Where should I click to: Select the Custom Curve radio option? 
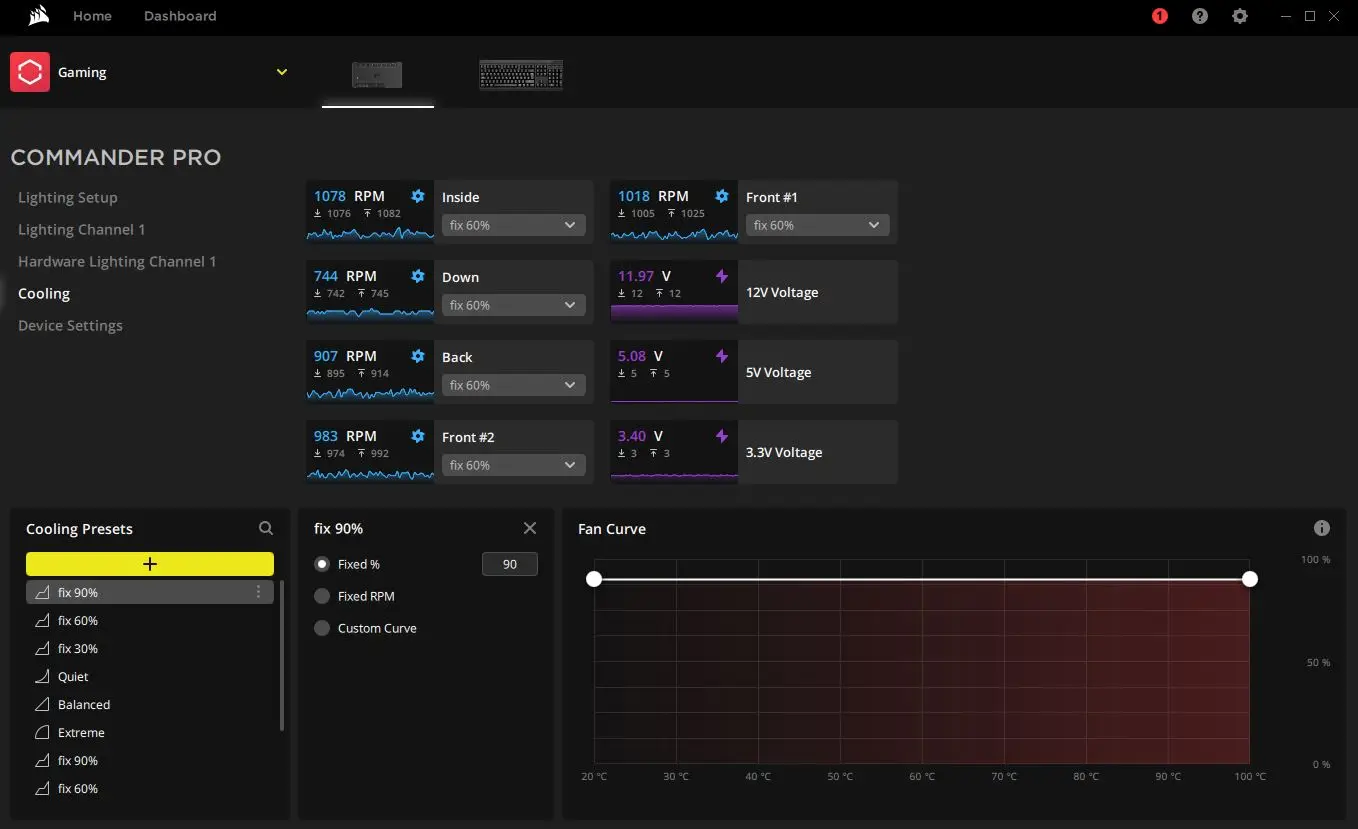(322, 628)
